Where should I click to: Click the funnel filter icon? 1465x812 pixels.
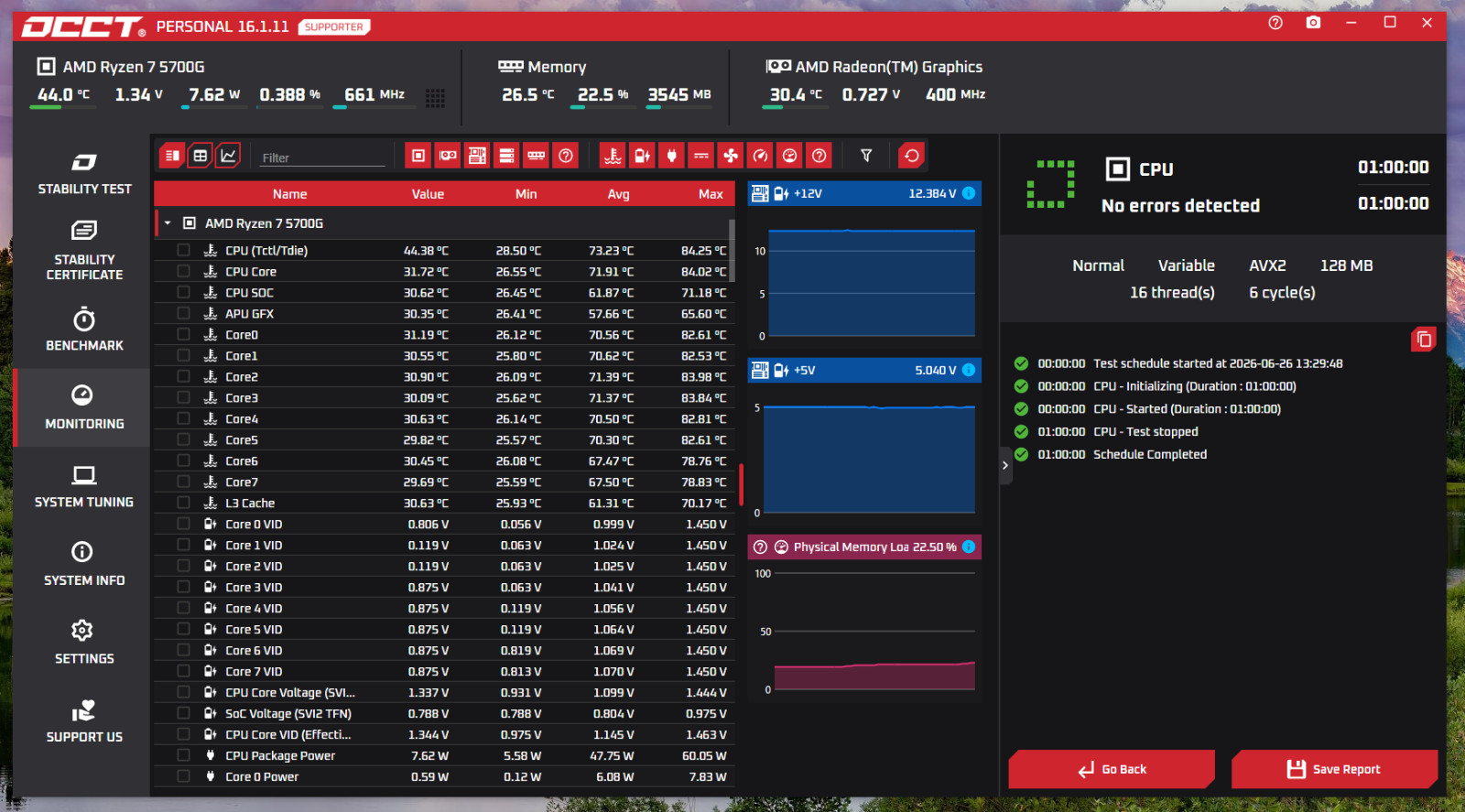click(866, 156)
